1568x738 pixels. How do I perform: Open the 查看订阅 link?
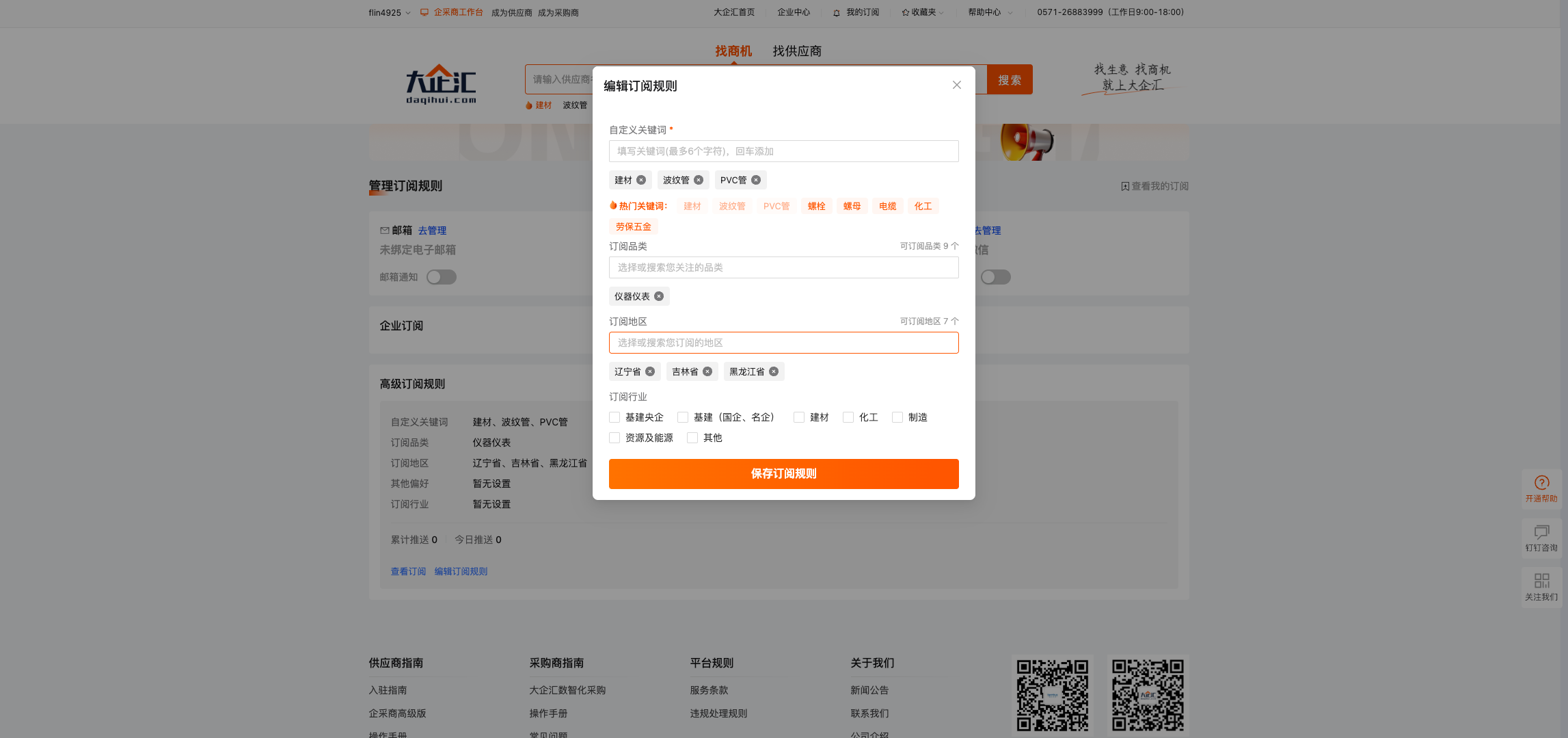[x=408, y=572]
